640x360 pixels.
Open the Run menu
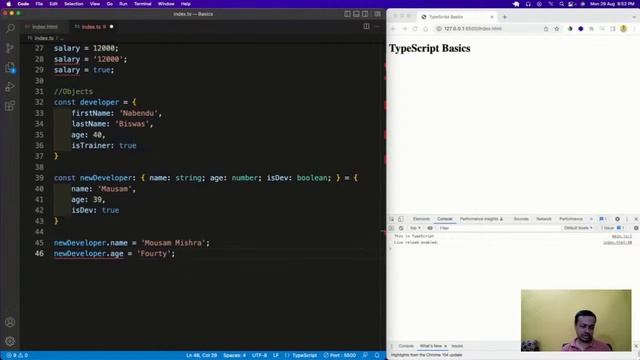[123, 4]
